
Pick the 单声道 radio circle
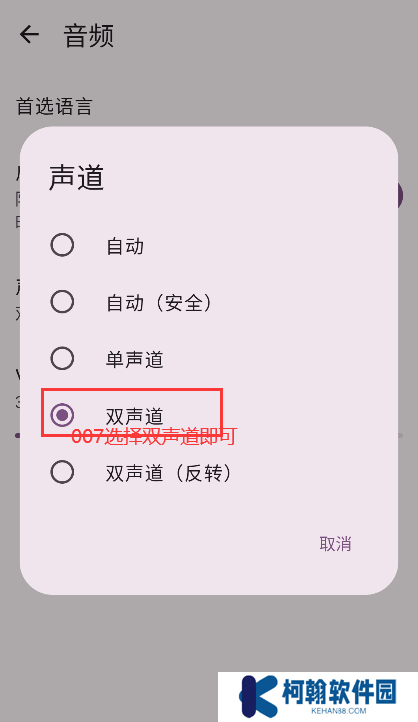coord(62,359)
